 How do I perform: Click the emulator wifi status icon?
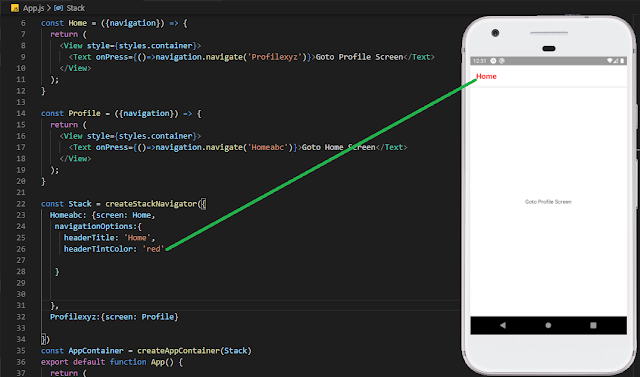pos(609,61)
